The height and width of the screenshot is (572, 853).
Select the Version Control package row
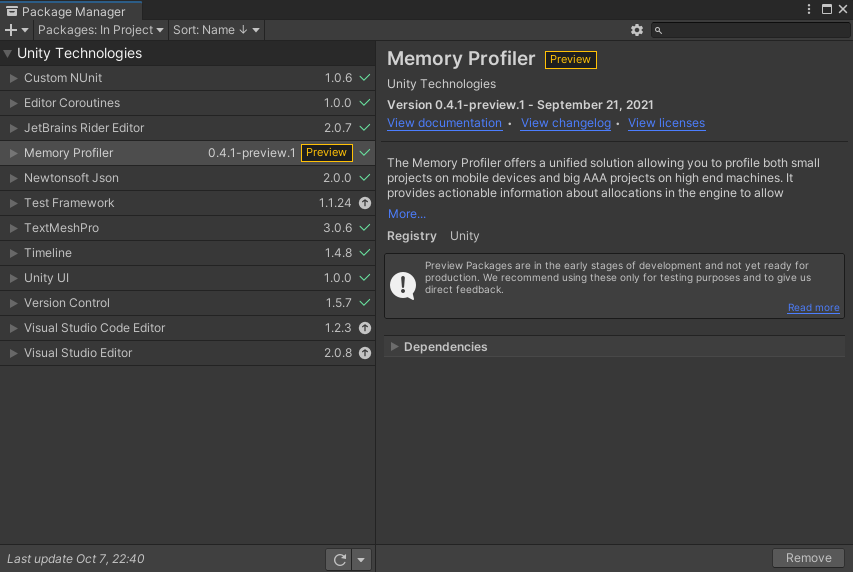coord(187,303)
